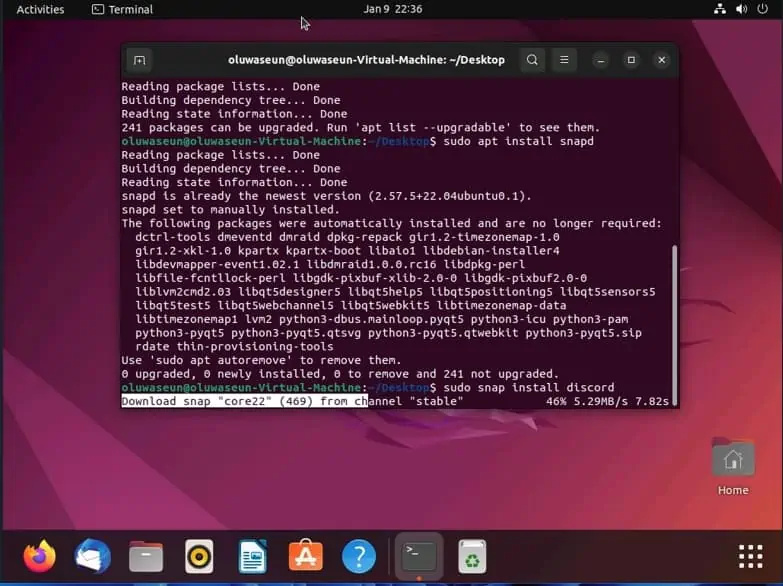Viewport: 783px width, 586px height.
Task: Open the terminal hamburger menu
Action: [x=564, y=60]
